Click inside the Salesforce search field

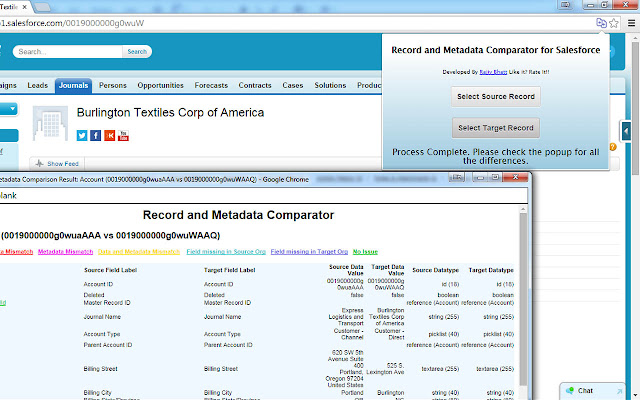[x=68, y=52]
